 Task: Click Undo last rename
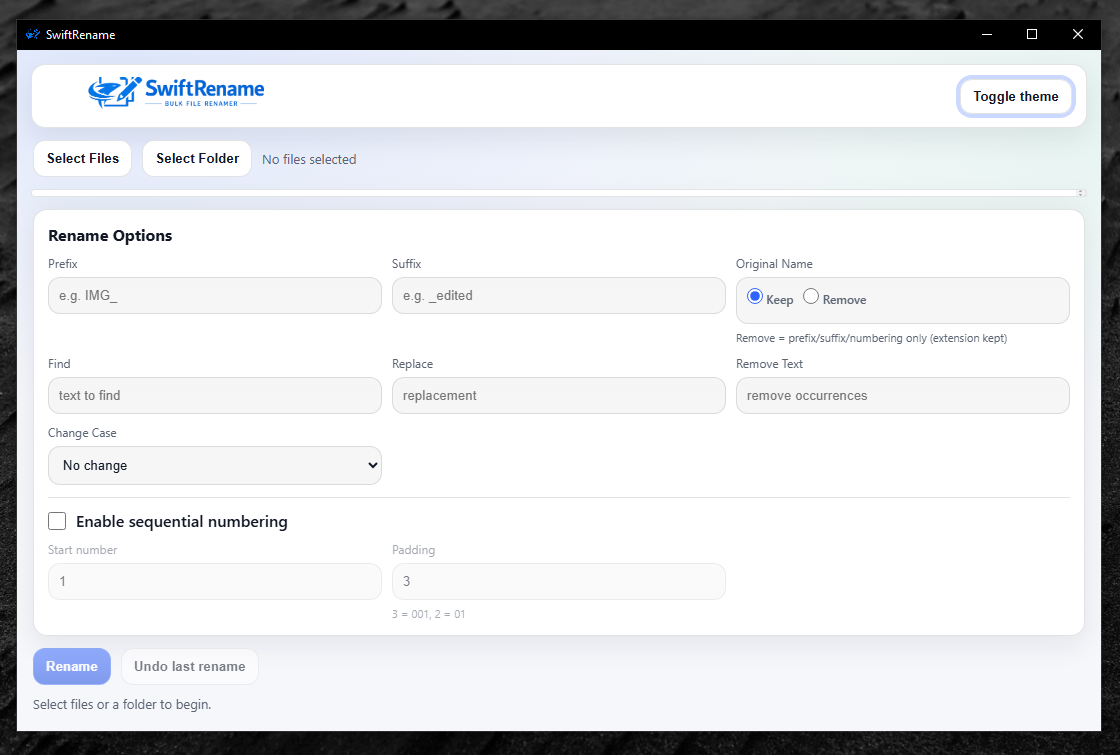190,666
